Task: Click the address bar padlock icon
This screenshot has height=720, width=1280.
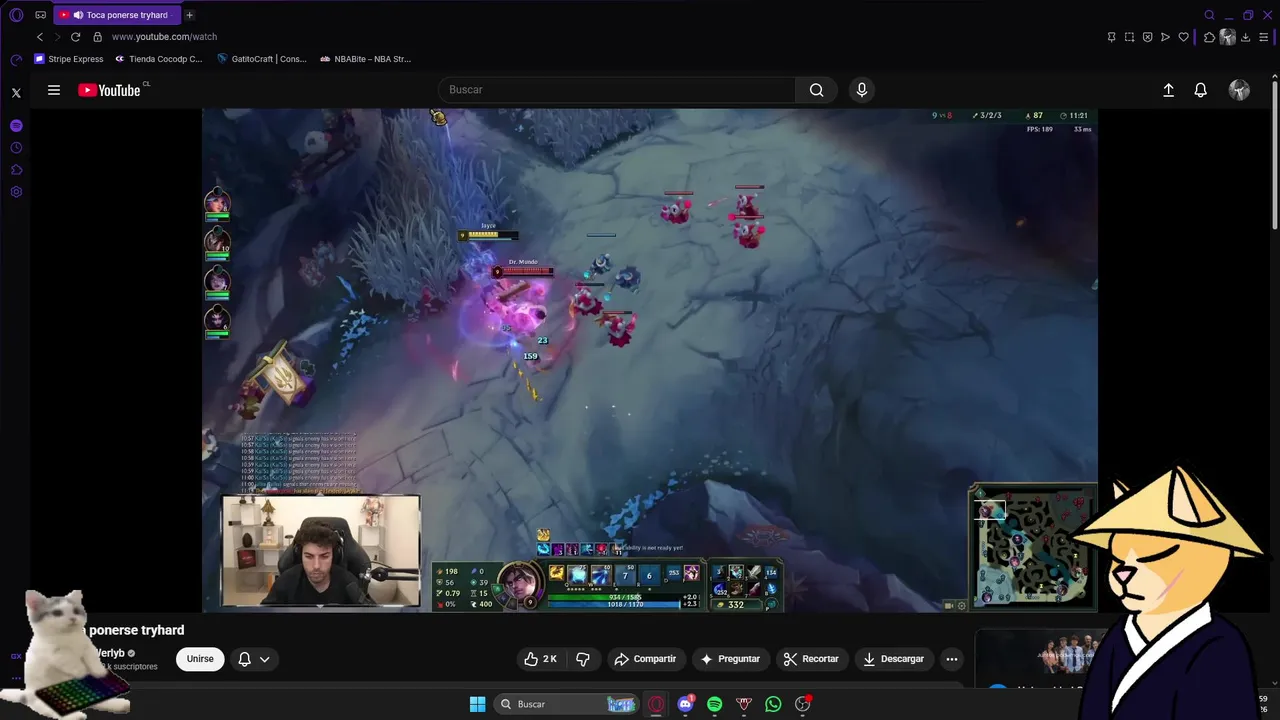Action: [x=97, y=37]
